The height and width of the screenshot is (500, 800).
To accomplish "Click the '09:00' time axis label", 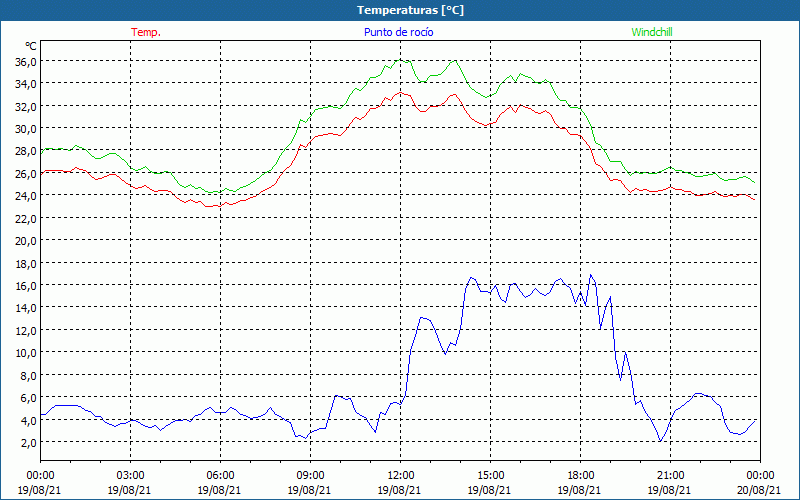I will point(310,476).
